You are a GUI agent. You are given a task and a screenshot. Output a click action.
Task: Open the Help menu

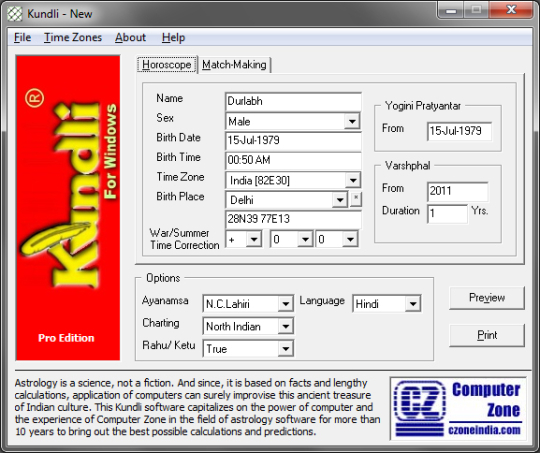pos(173,37)
